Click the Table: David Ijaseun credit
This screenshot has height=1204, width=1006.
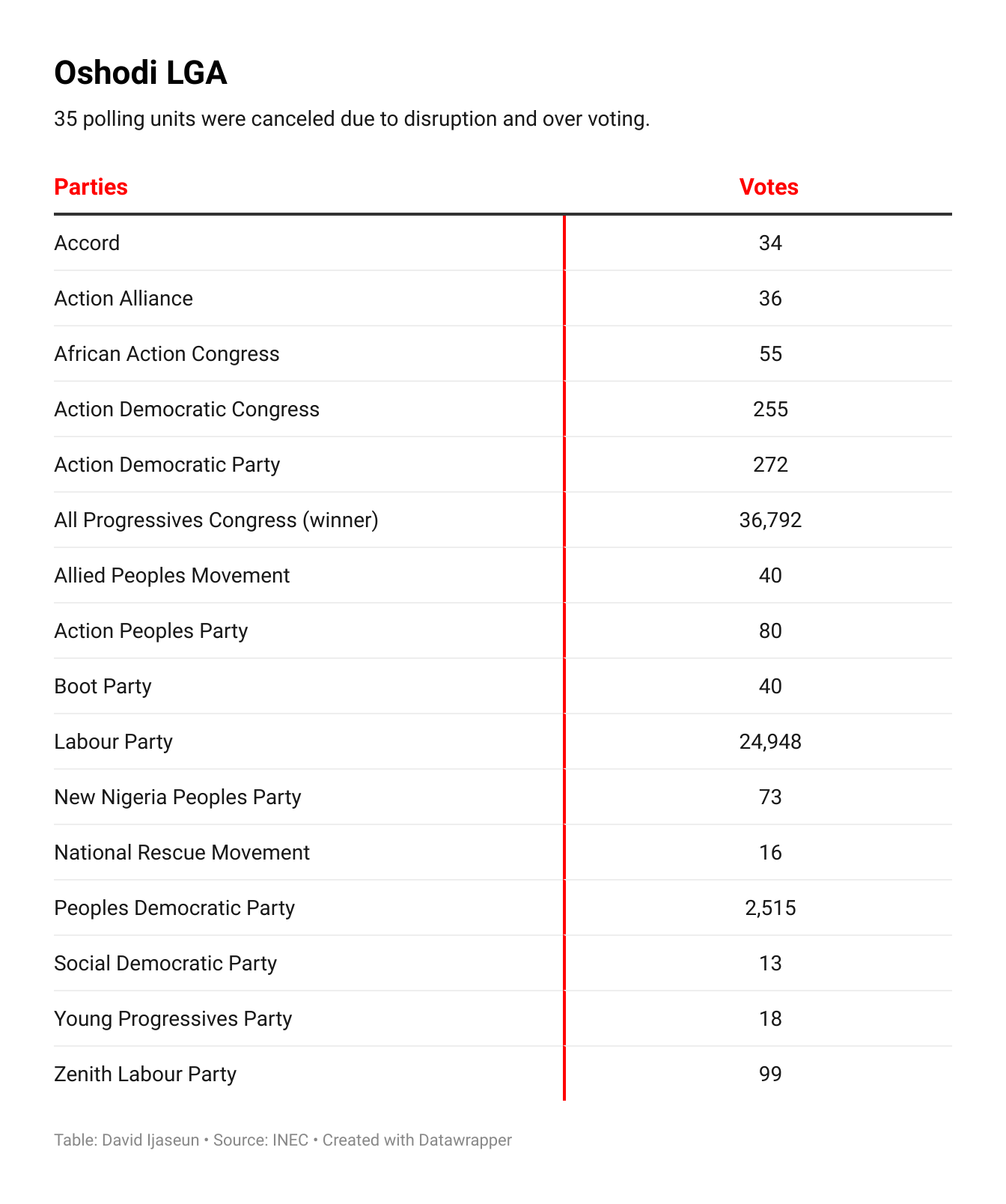tap(126, 1140)
